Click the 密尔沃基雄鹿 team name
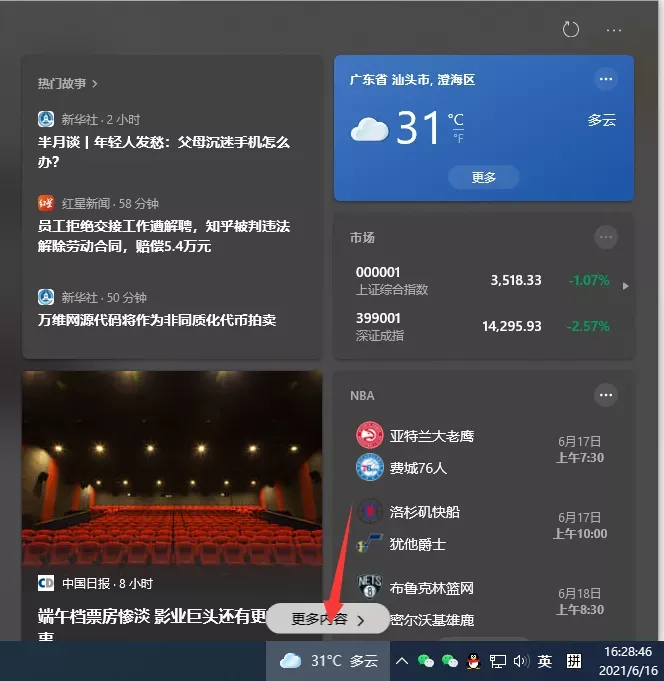664x681 pixels. point(432,620)
